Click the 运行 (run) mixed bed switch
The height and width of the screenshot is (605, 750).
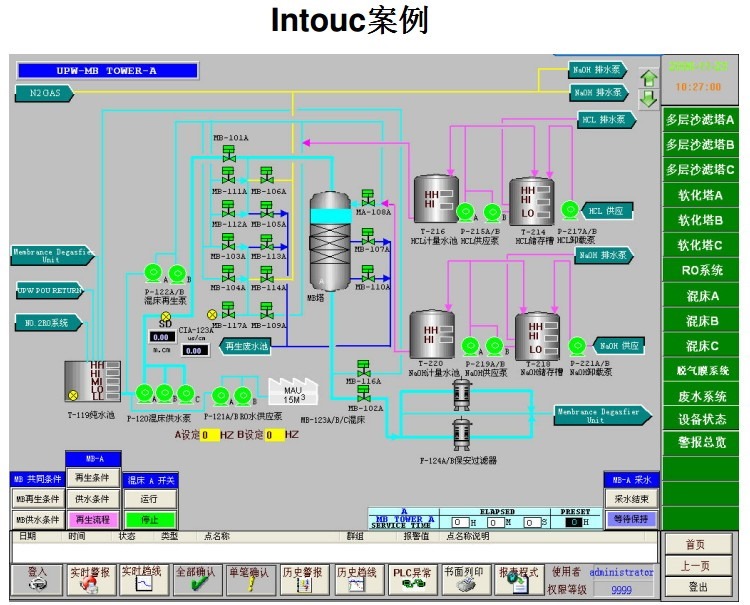point(150,499)
